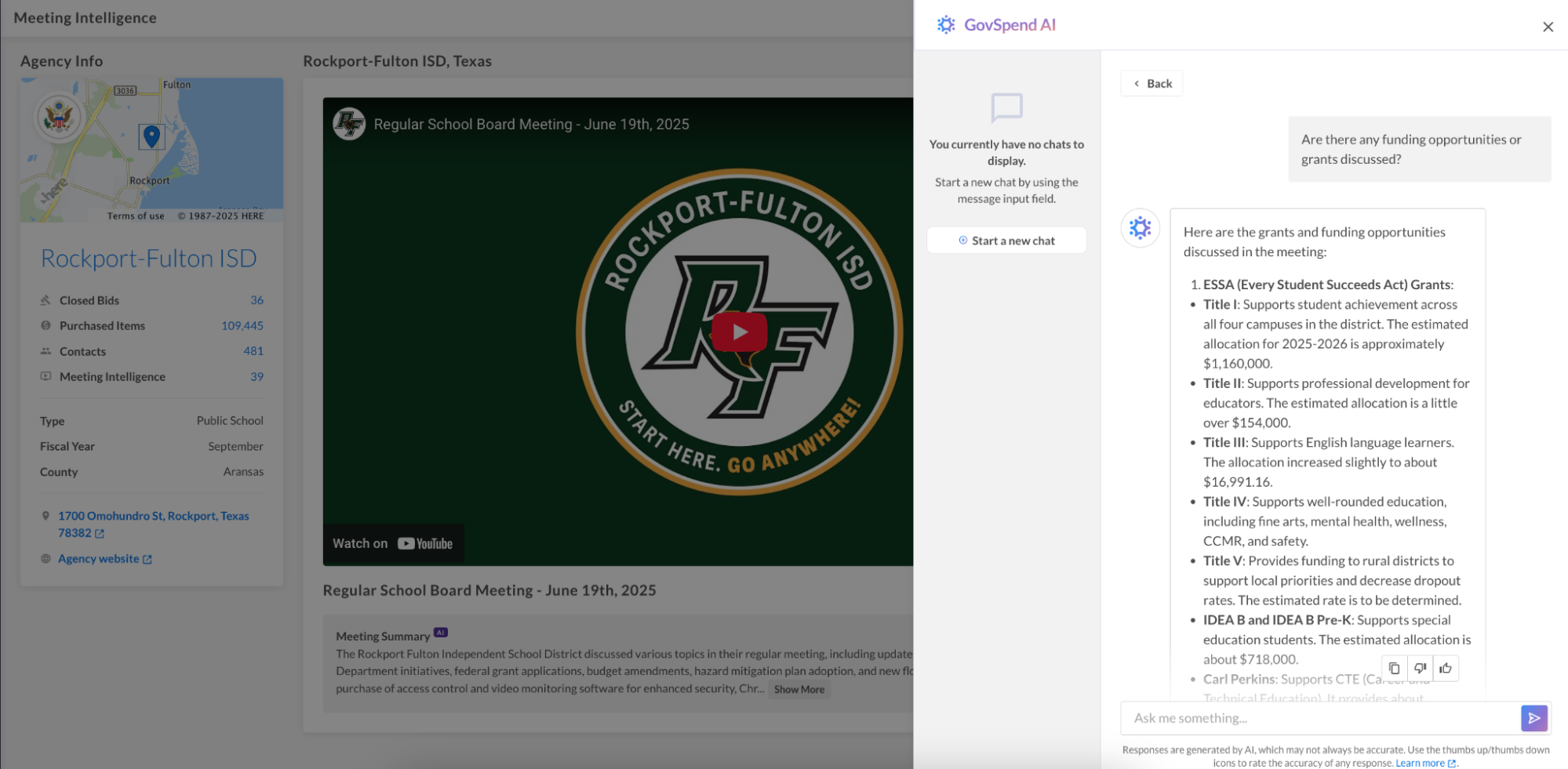1568x769 pixels.
Task: Click the Rockport-Fulton channel avatar icon
Action: pyautogui.click(x=349, y=124)
